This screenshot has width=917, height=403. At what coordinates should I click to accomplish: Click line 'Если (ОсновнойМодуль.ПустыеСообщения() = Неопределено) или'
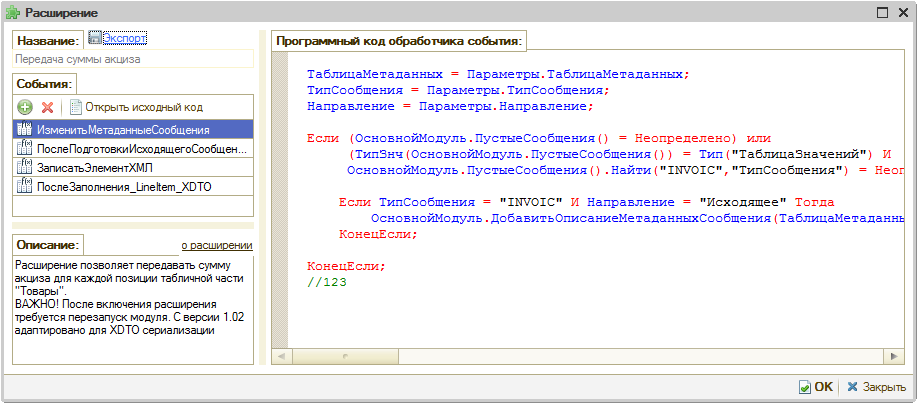point(539,139)
